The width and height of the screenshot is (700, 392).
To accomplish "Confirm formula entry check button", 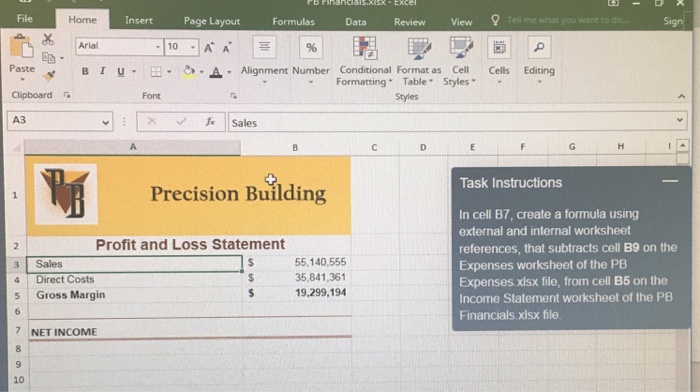I will (x=181, y=121).
